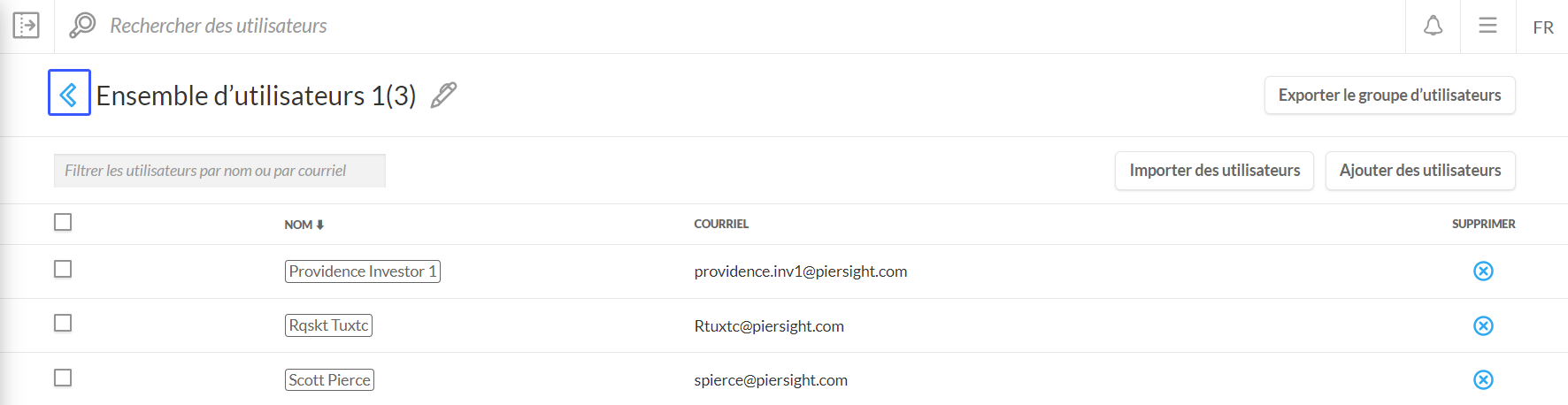Switch language via FR selector
Image resolution: width=1568 pixels, height=405 pixels.
coord(1543,27)
